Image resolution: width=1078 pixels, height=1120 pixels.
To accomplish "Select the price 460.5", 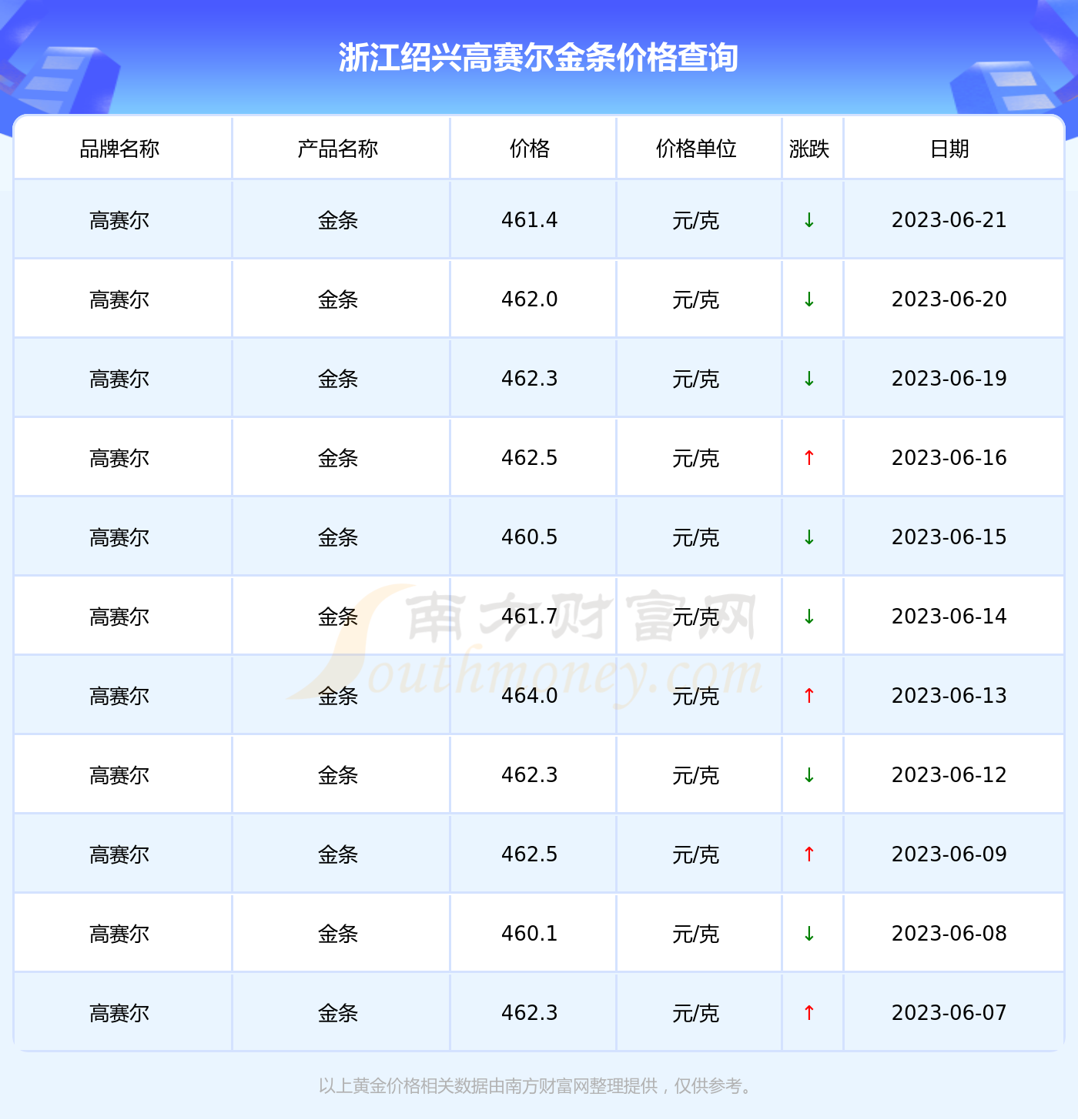I will pyautogui.click(x=530, y=537).
